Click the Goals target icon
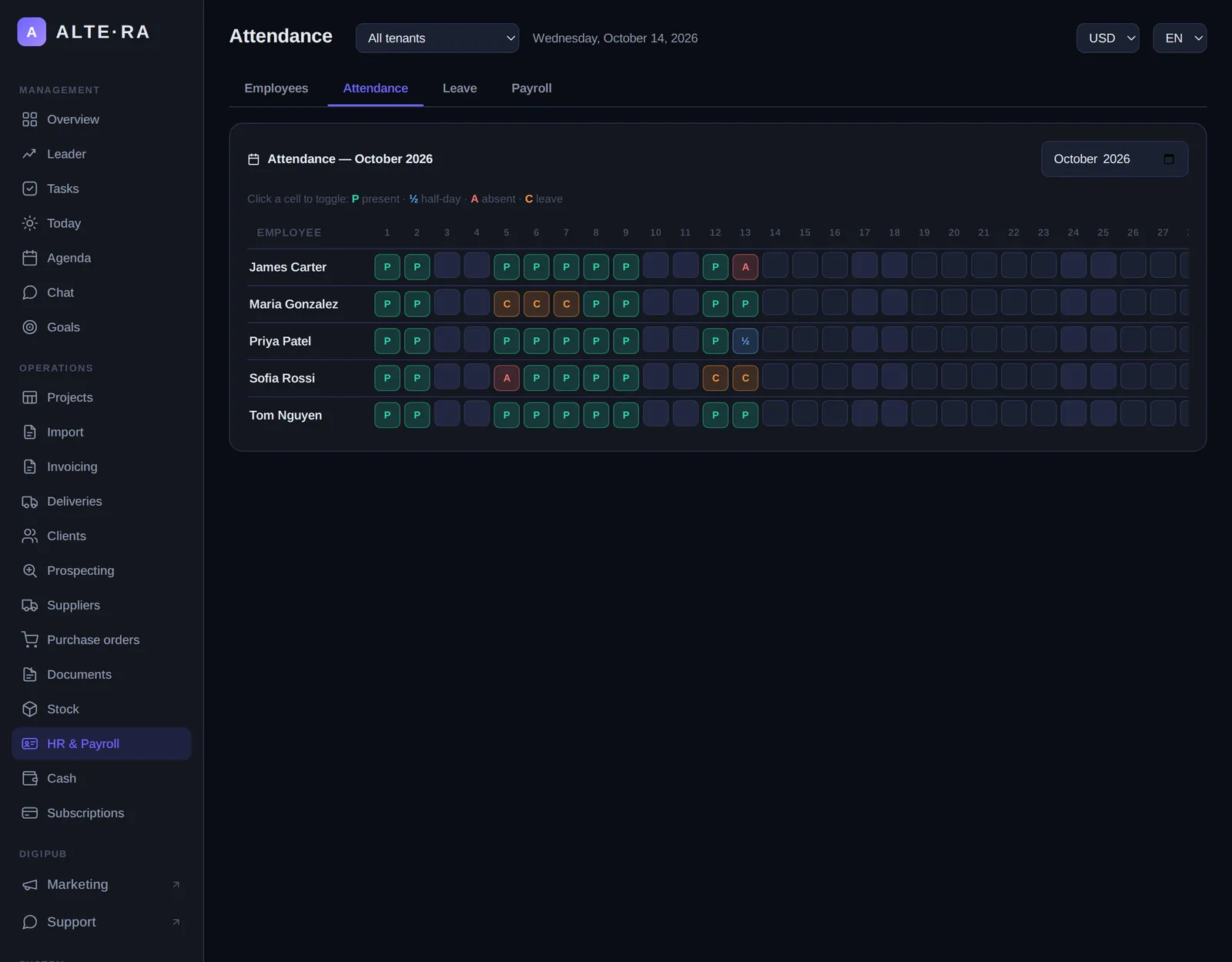Image resolution: width=1232 pixels, height=962 pixels. tap(29, 327)
